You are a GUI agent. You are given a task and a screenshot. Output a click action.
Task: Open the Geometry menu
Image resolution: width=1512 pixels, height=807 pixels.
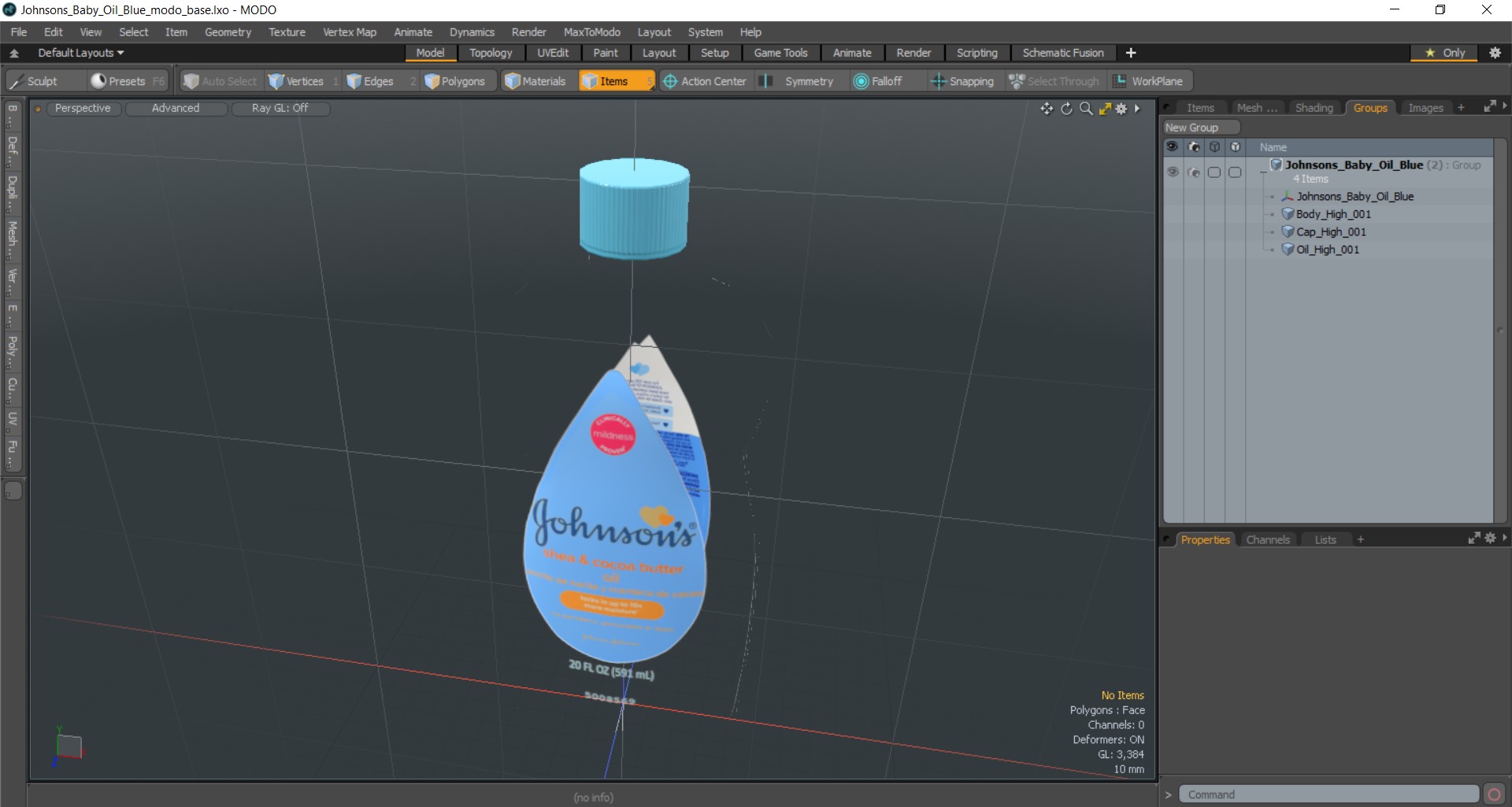coord(228,32)
